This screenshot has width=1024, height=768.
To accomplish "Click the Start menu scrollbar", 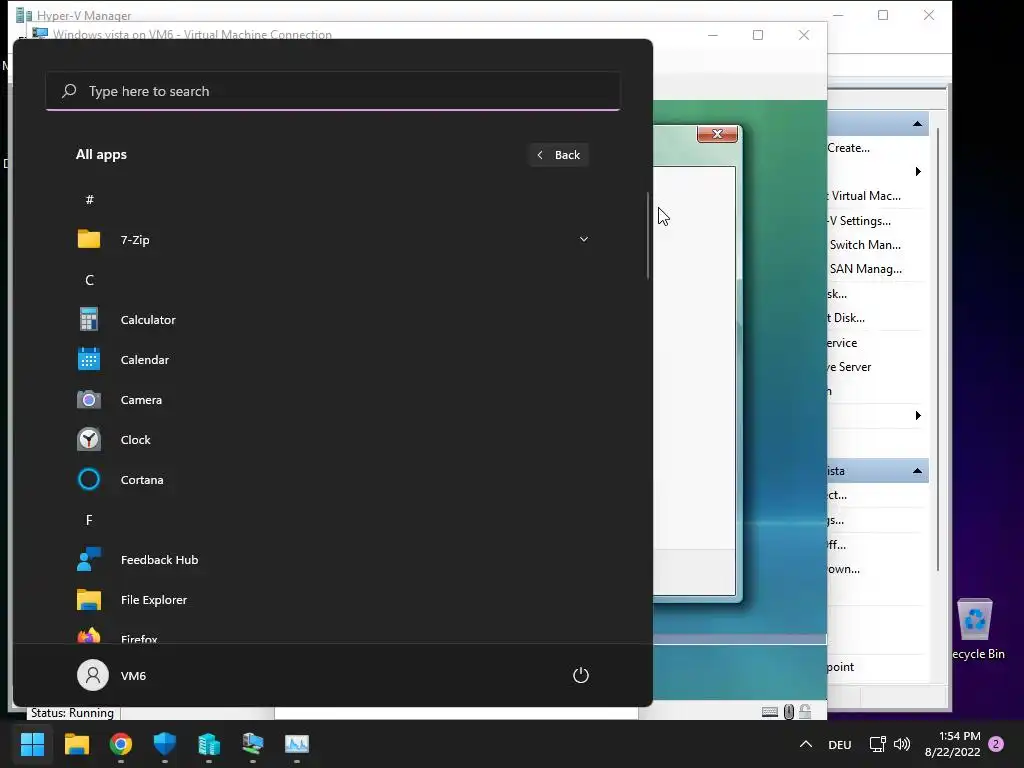I will pyautogui.click(x=648, y=235).
